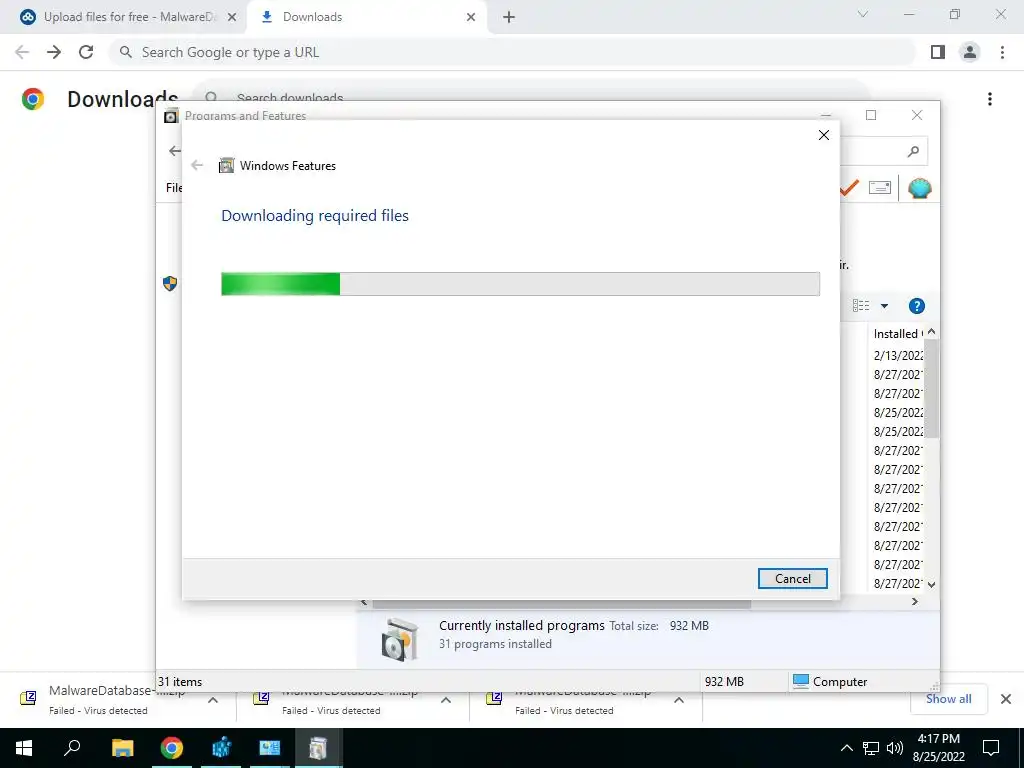The width and height of the screenshot is (1024, 768).
Task: Click the programs list scroll-up arrow
Action: pos(931,332)
